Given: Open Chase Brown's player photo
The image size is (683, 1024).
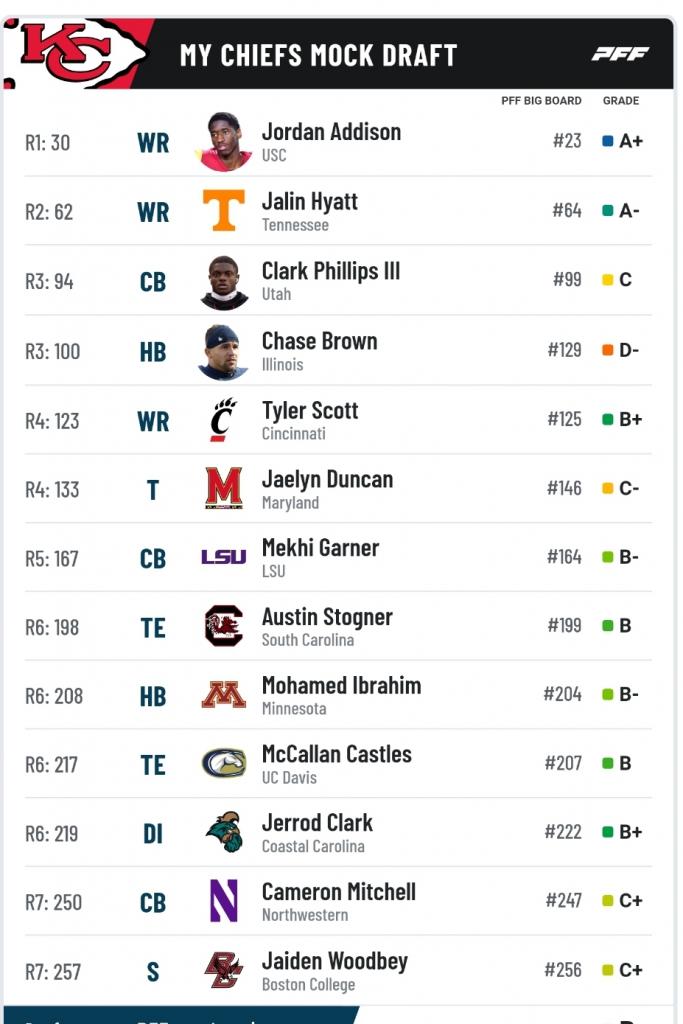Looking at the screenshot, I should tap(223, 352).
